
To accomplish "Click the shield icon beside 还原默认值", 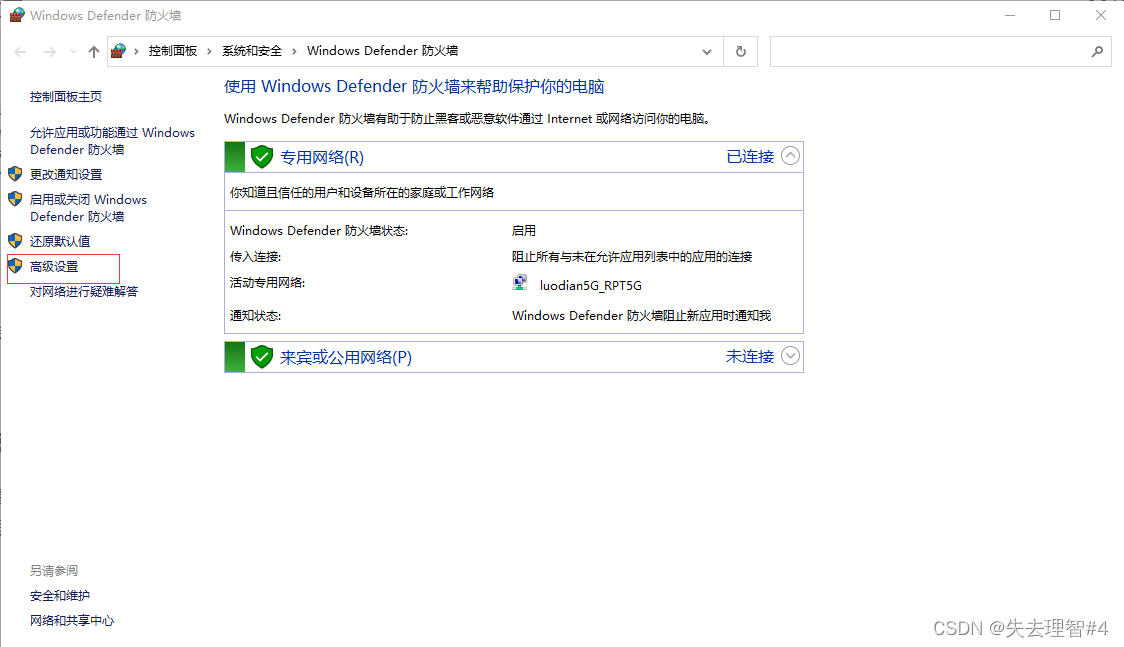I will [x=15, y=241].
